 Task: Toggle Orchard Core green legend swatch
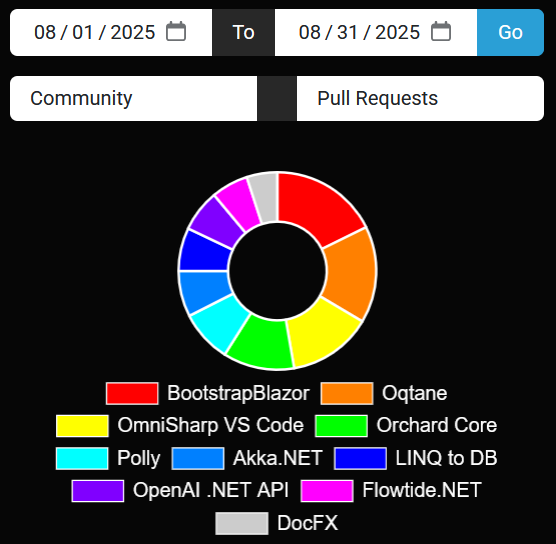point(341,426)
